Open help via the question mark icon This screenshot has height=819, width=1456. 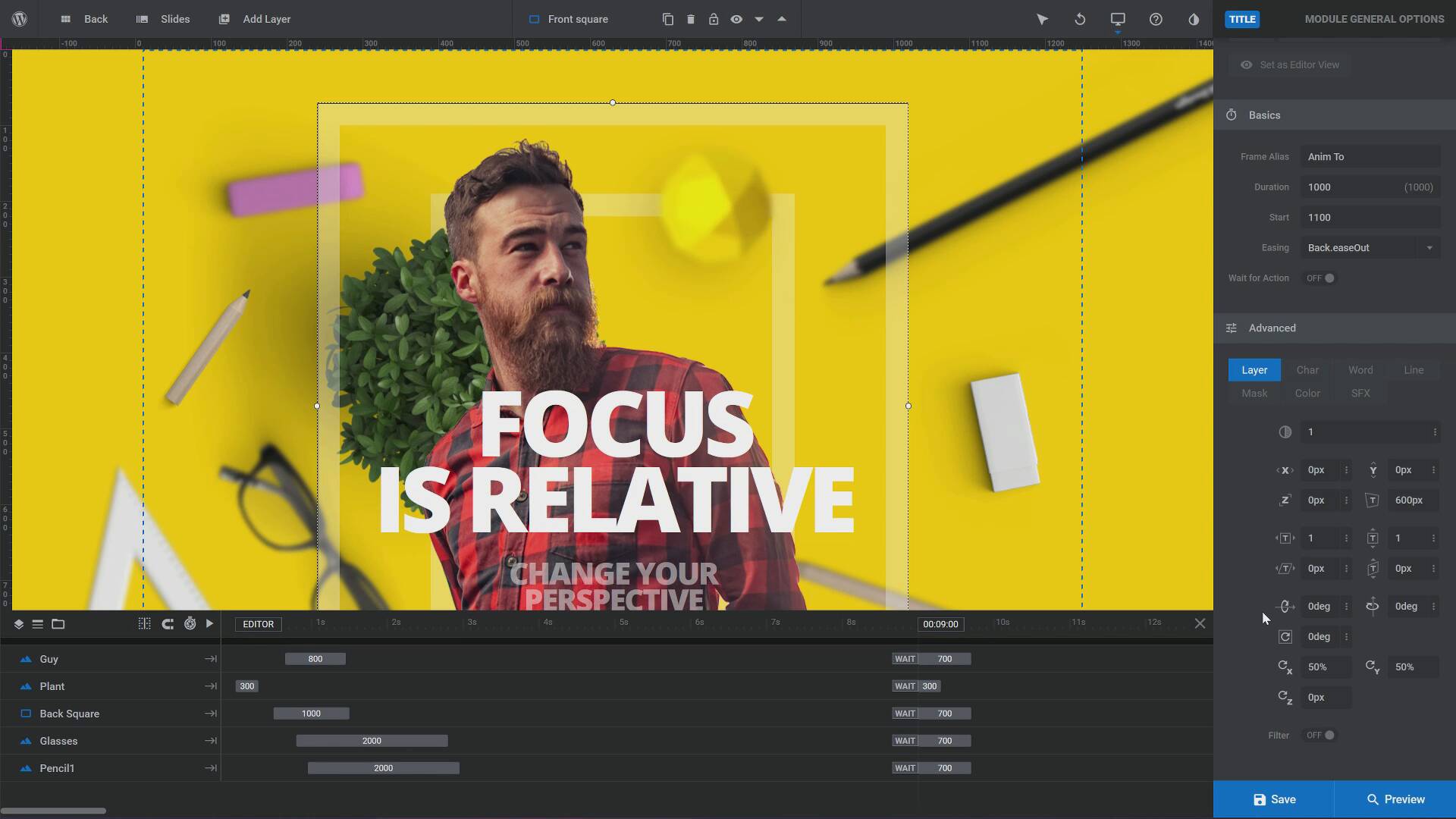tap(1155, 19)
